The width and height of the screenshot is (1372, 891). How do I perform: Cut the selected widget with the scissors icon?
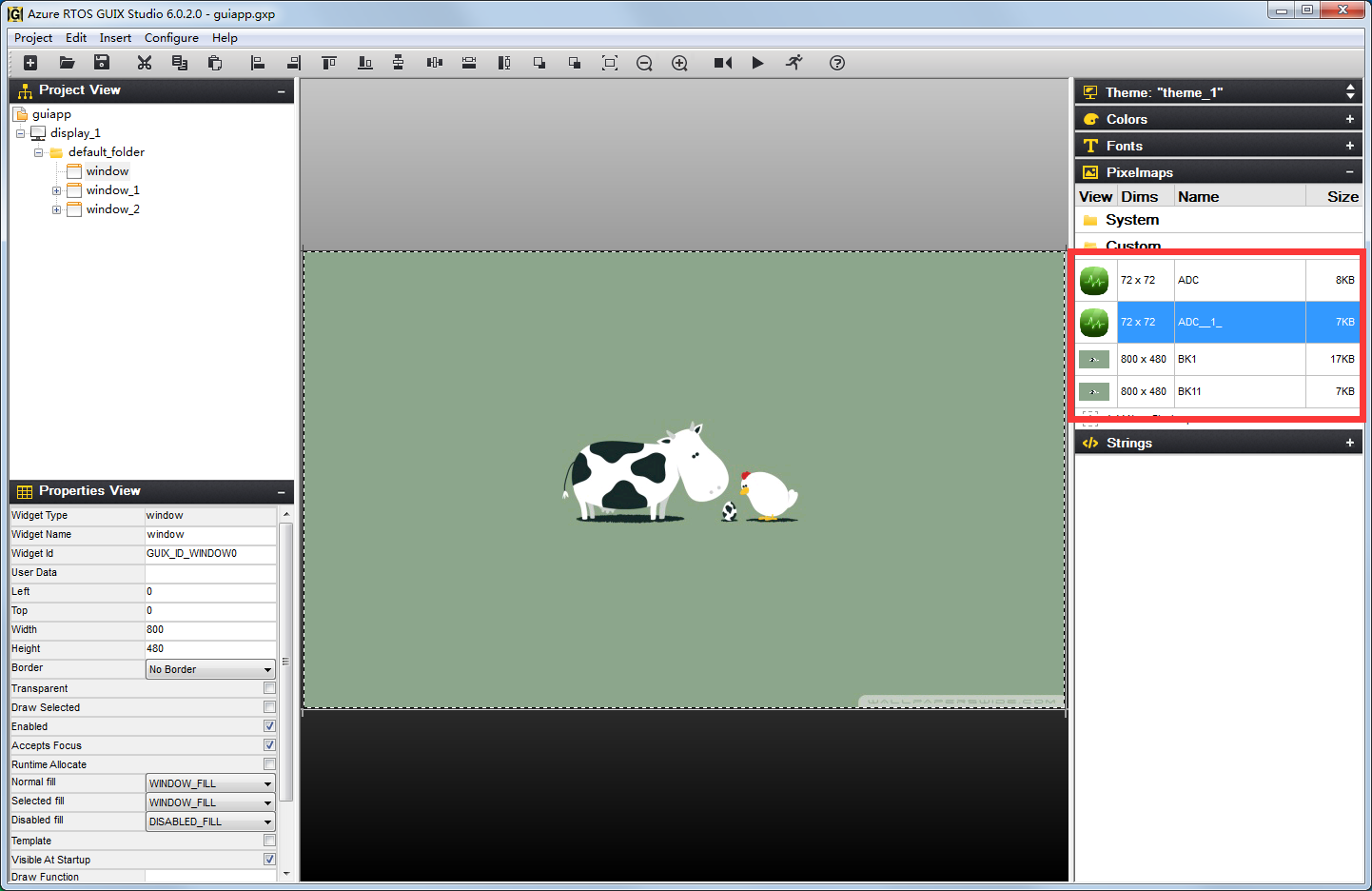pyautogui.click(x=145, y=63)
